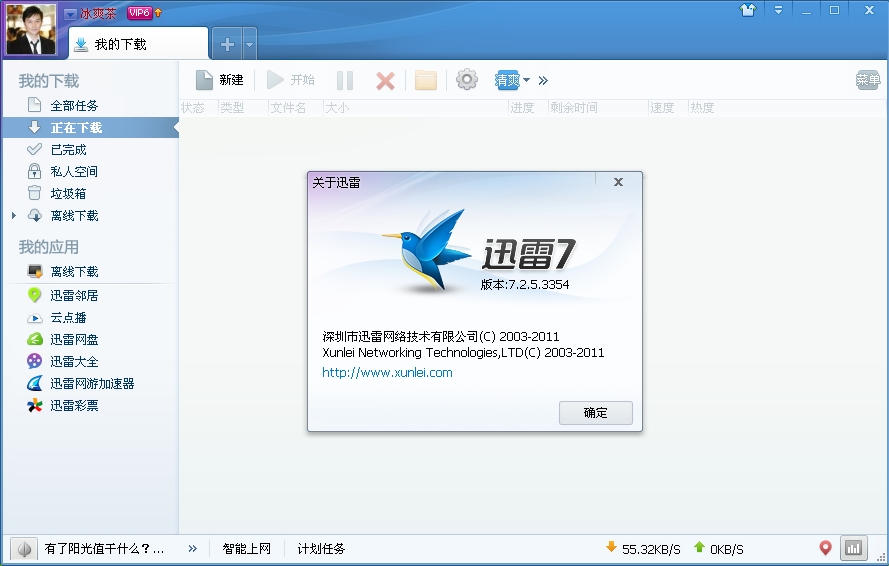Click the skin (shirt) icon in title bar
Screen dimensions: 889x566
(x=748, y=11)
